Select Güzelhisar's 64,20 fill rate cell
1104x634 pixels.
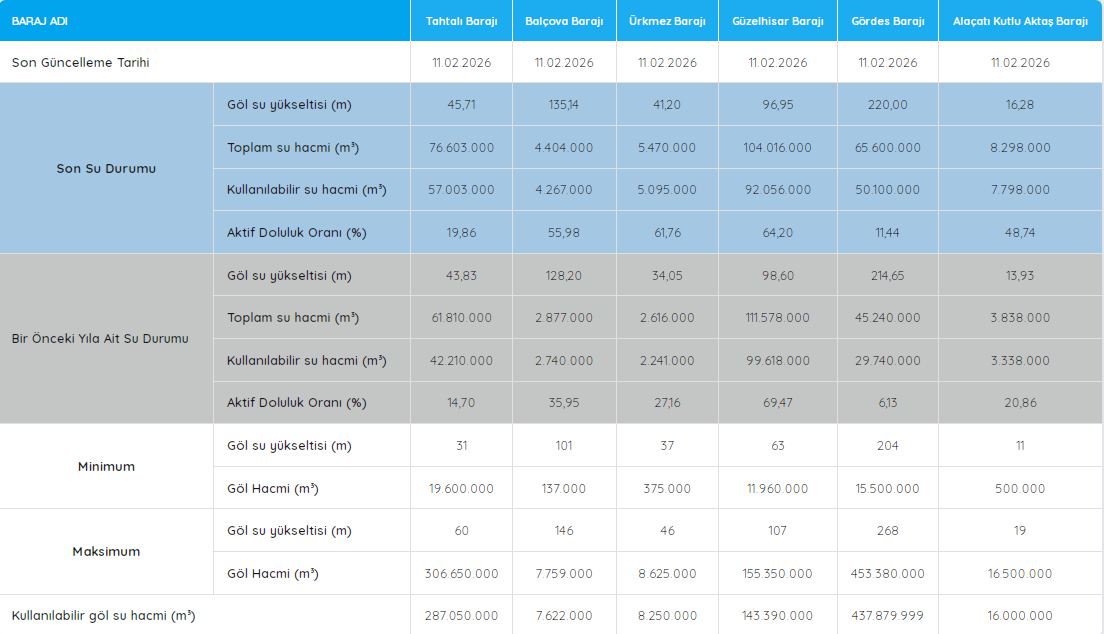777,232
